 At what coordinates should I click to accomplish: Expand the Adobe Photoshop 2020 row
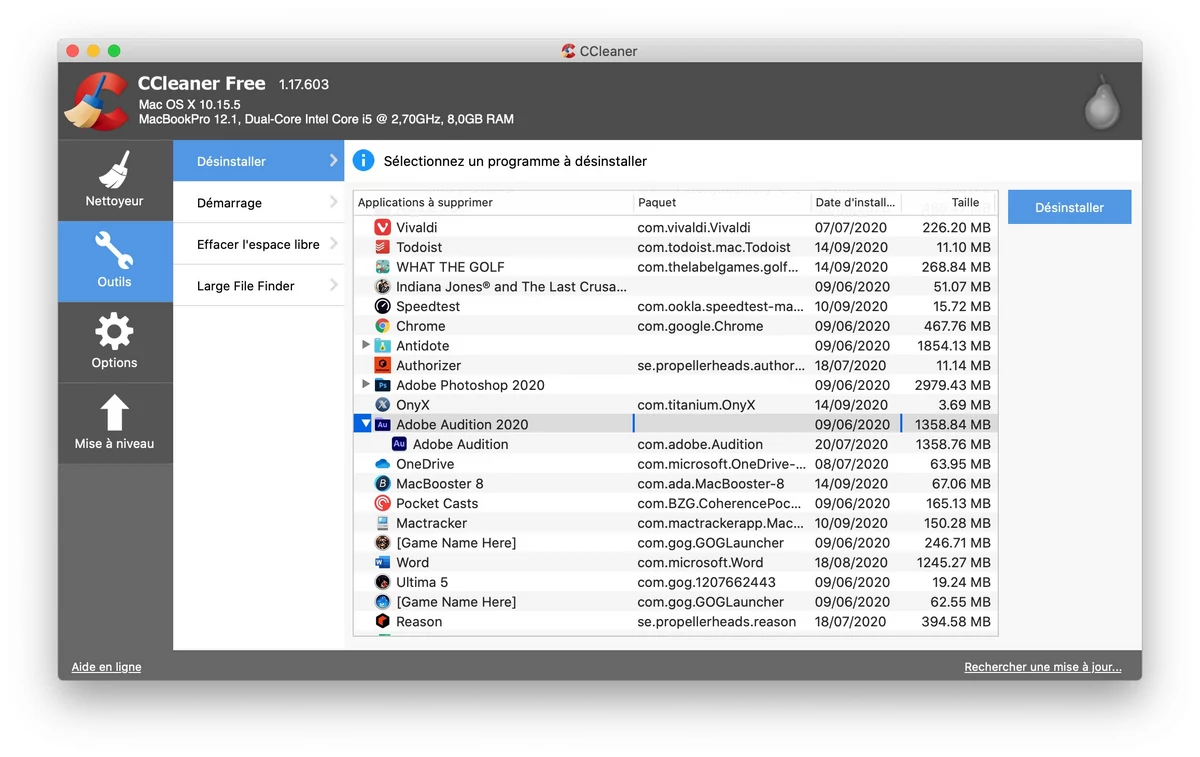pyautogui.click(x=366, y=385)
